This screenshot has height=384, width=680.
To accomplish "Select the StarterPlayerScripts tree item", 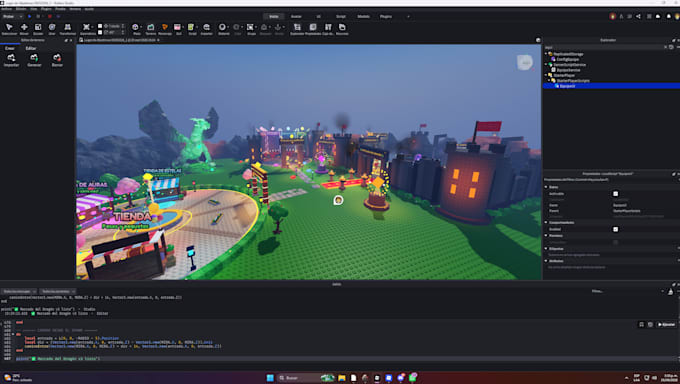I will (x=572, y=81).
